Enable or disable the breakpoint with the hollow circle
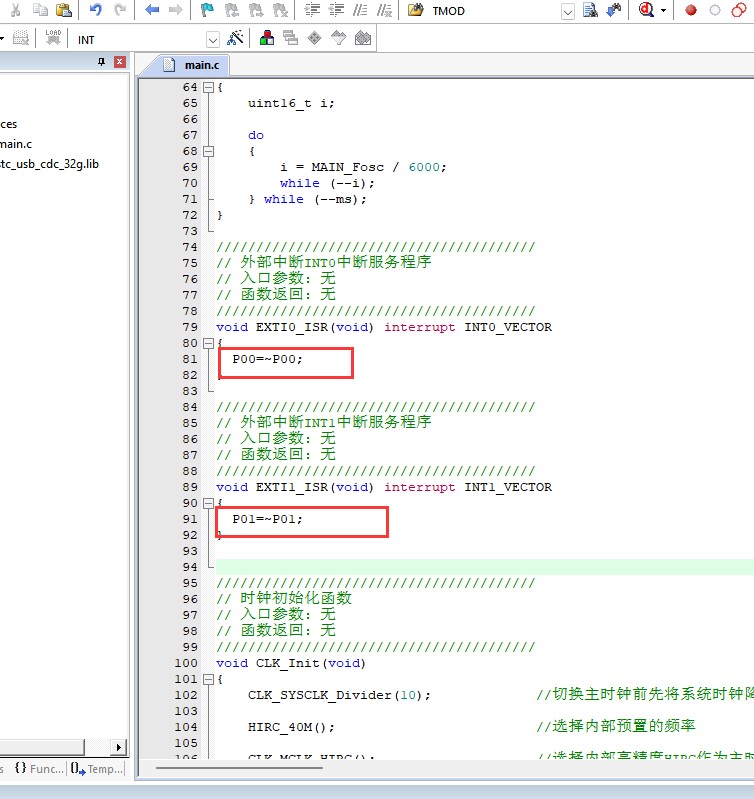 tap(715, 10)
